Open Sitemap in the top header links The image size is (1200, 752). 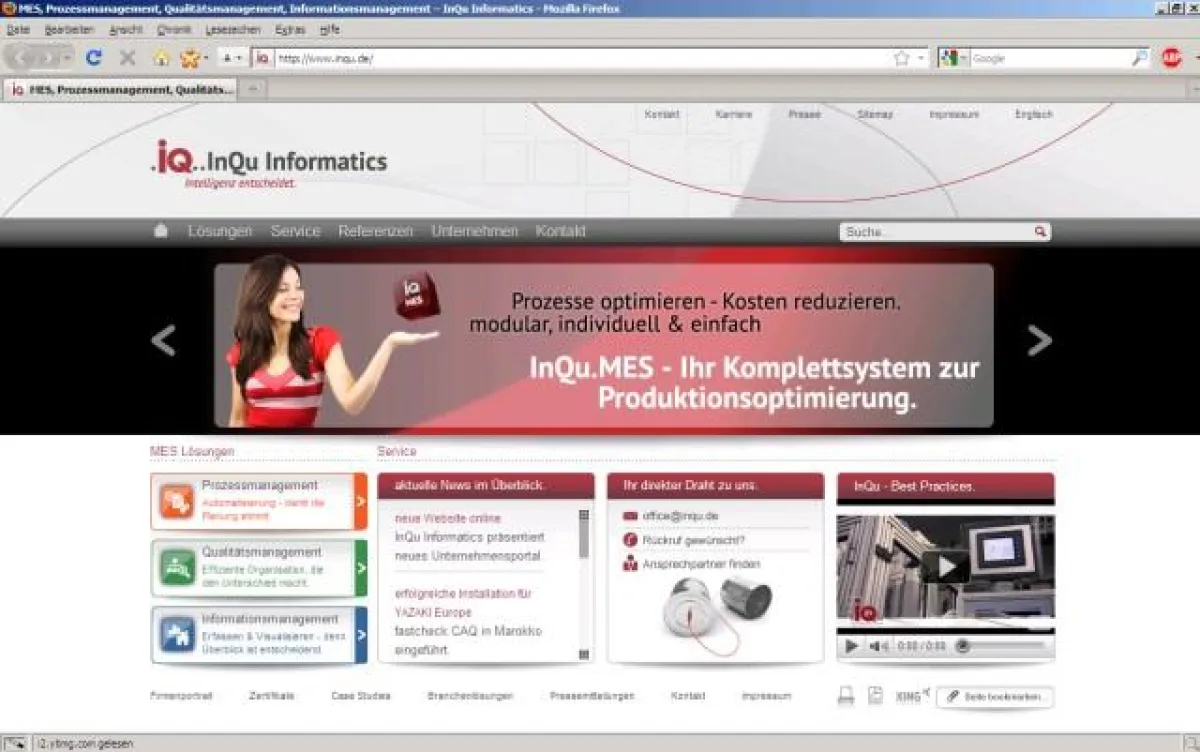click(875, 114)
